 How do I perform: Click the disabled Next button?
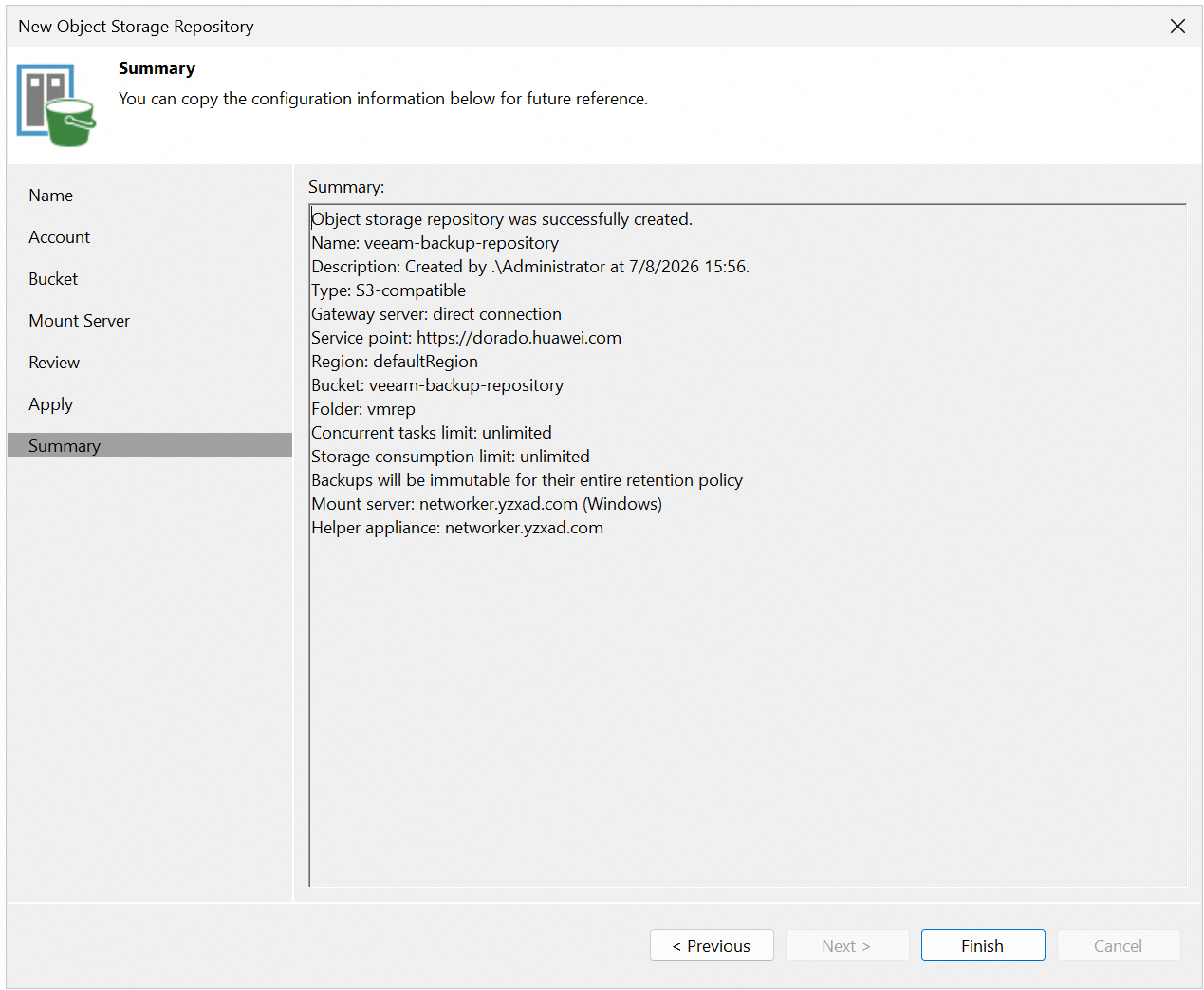pyautogui.click(x=846, y=945)
